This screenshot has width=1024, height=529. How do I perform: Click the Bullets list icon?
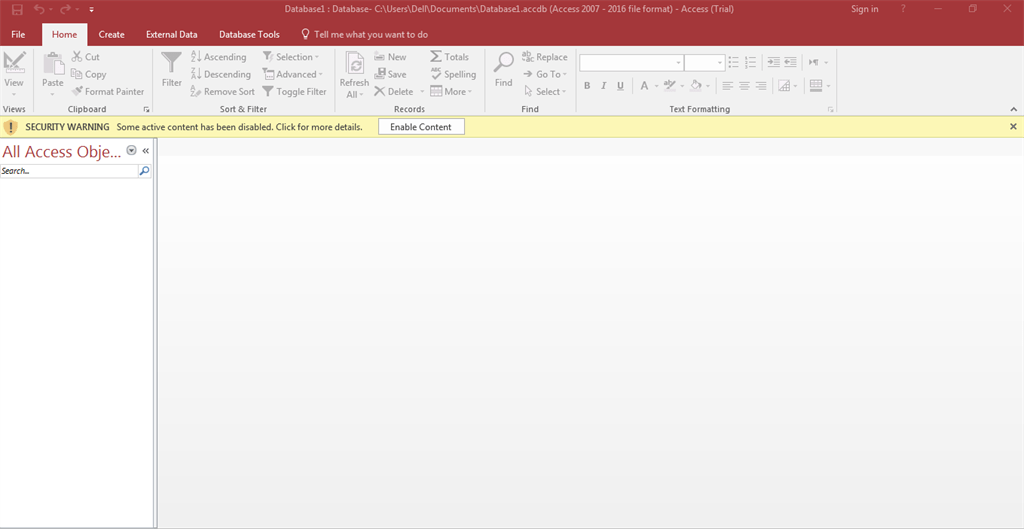(x=734, y=62)
